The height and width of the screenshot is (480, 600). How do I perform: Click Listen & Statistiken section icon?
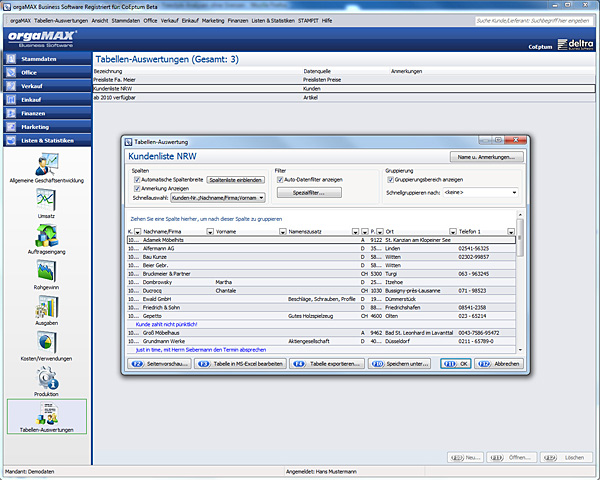click(x=11, y=140)
